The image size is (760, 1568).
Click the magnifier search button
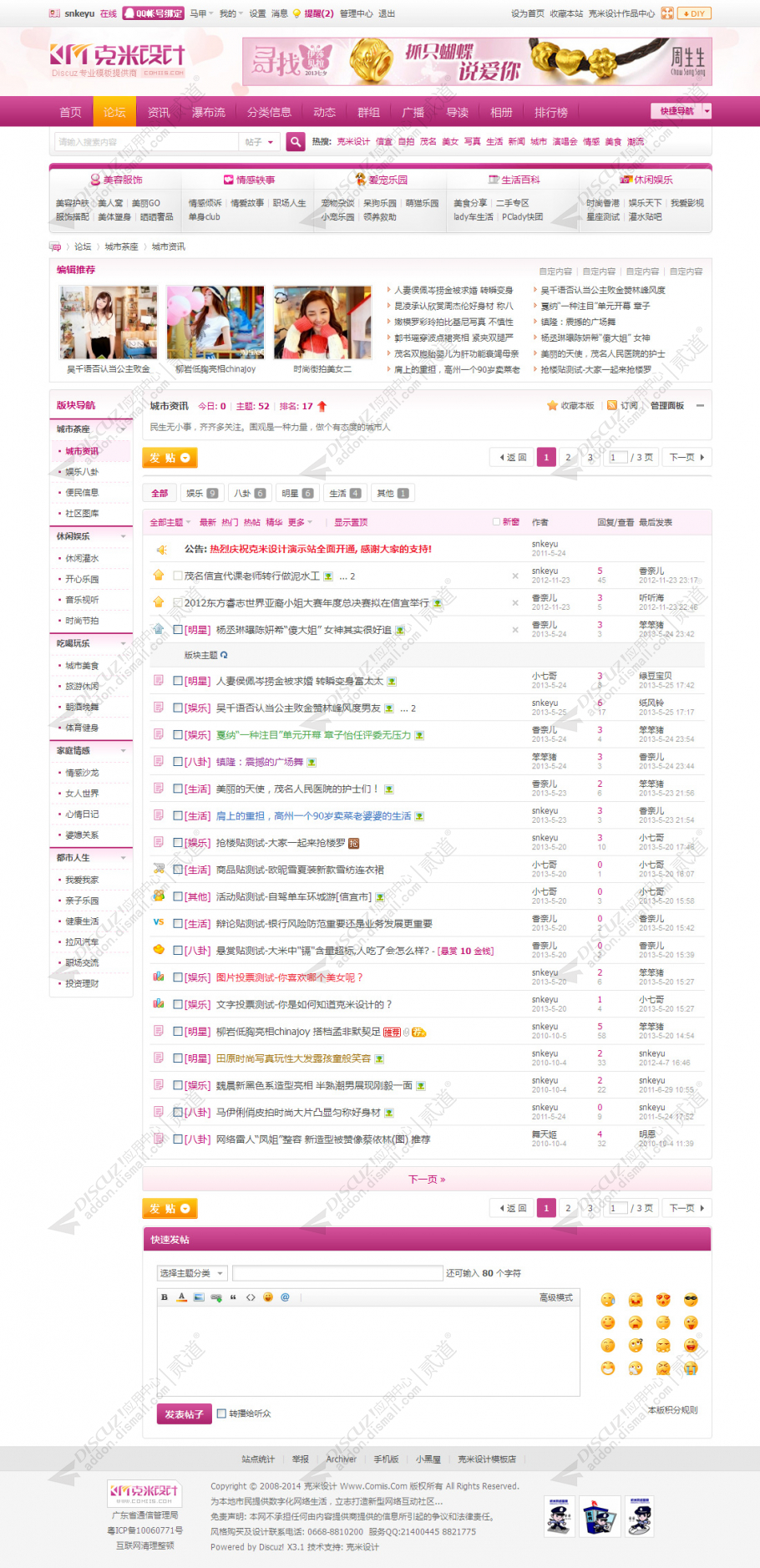(x=296, y=142)
